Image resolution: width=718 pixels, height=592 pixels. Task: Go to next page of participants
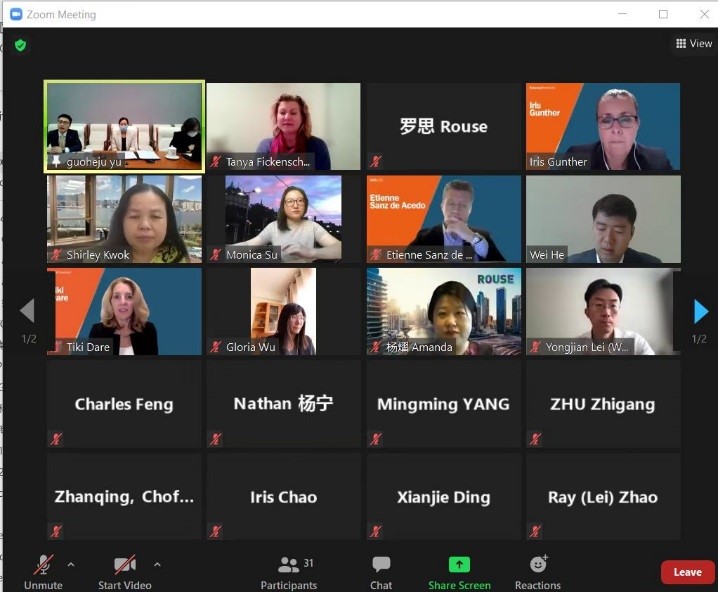701,311
